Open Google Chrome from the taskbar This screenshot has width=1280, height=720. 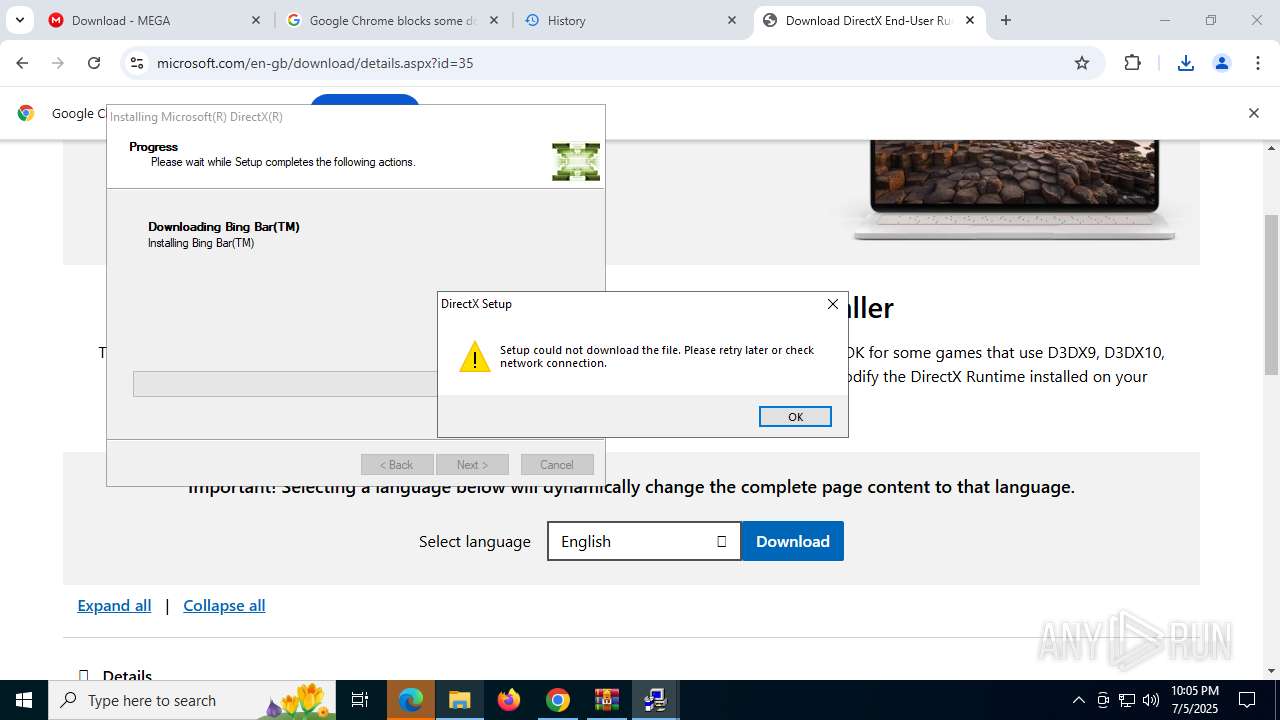[x=558, y=700]
